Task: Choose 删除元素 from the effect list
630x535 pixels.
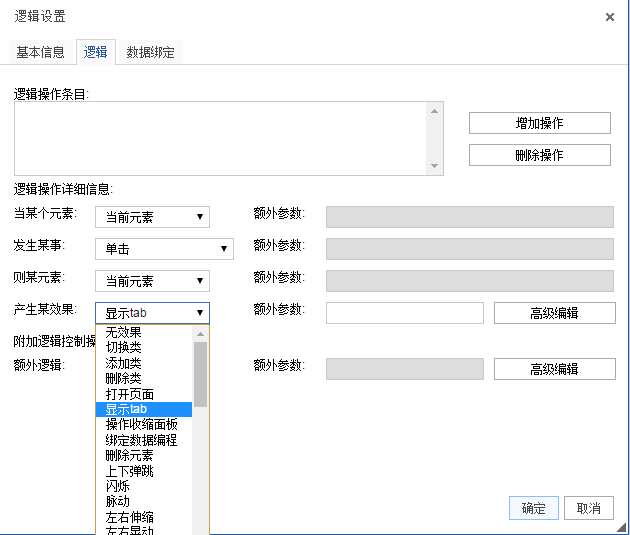Action: click(144, 455)
